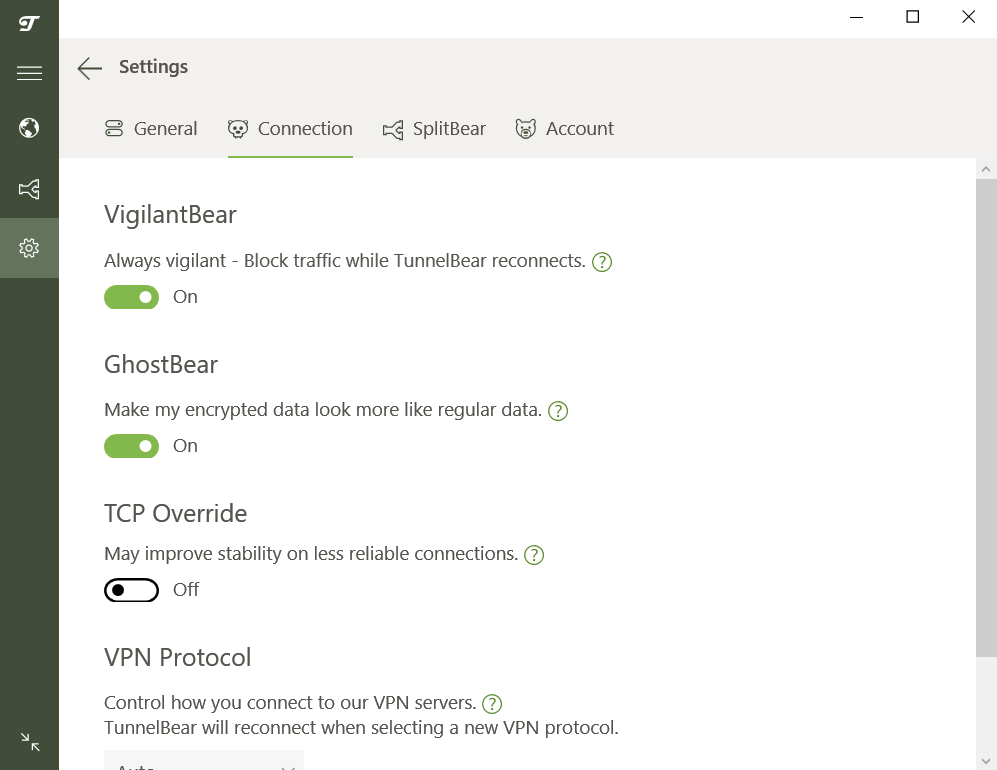The image size is (997, 770).
Task: Click 'Control how you connect' description
Action: click(x=290, y=703)
